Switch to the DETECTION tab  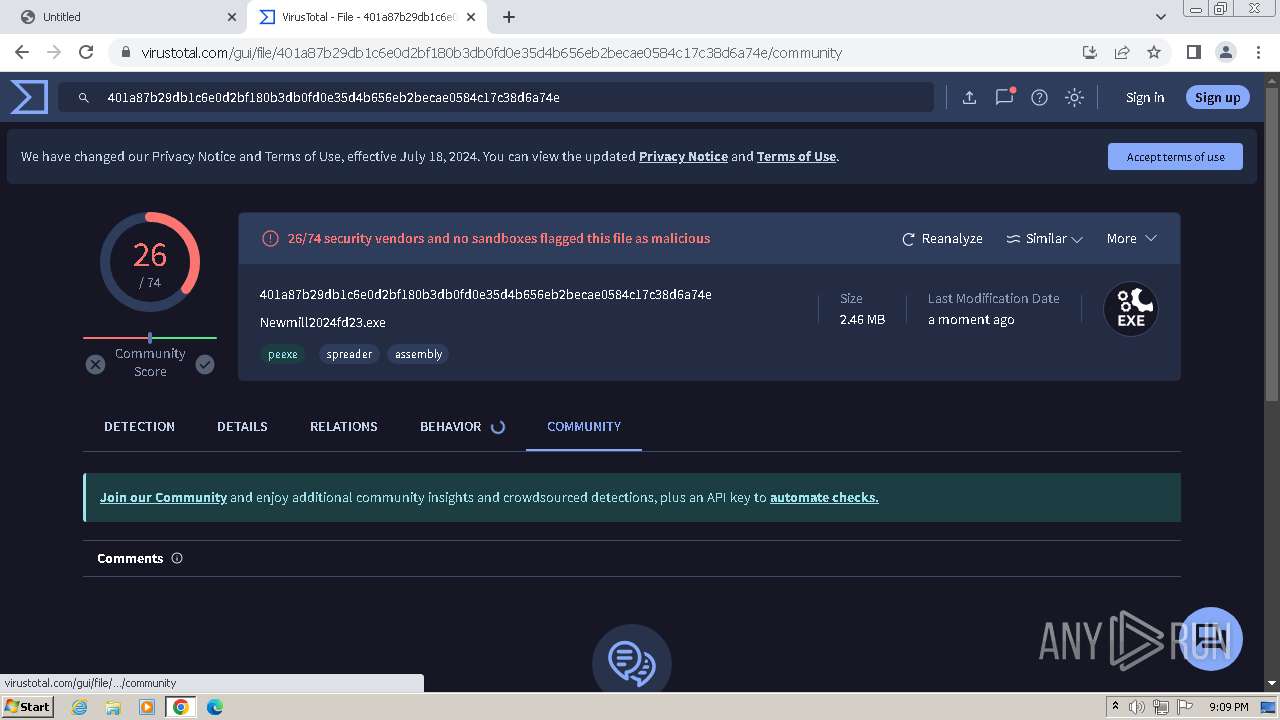coord(139,426)
